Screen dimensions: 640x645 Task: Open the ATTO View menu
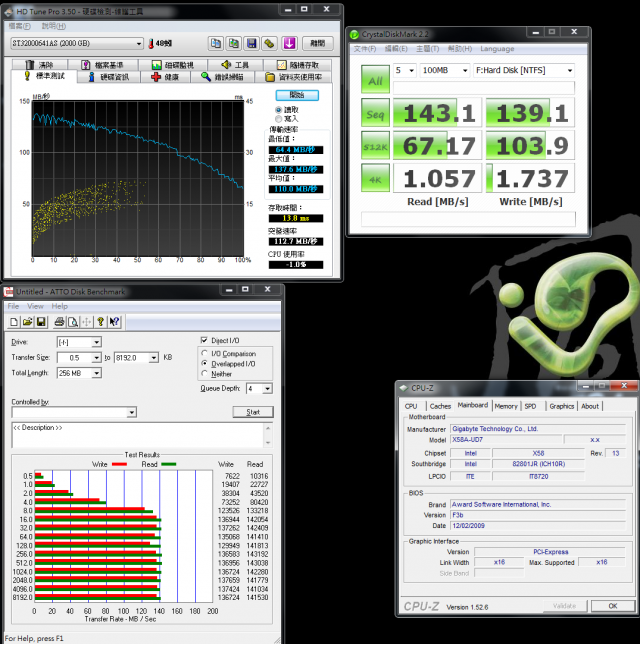(35, 306)
